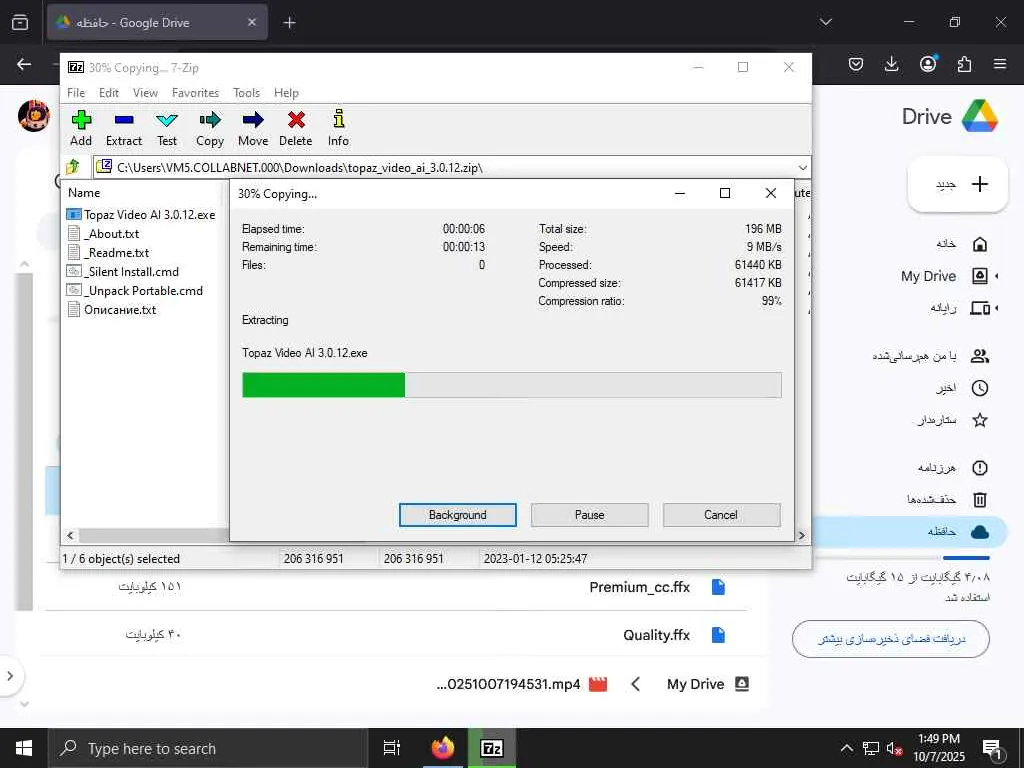
Task: Open the browser Downloads icon
Action: coord(891,64)
